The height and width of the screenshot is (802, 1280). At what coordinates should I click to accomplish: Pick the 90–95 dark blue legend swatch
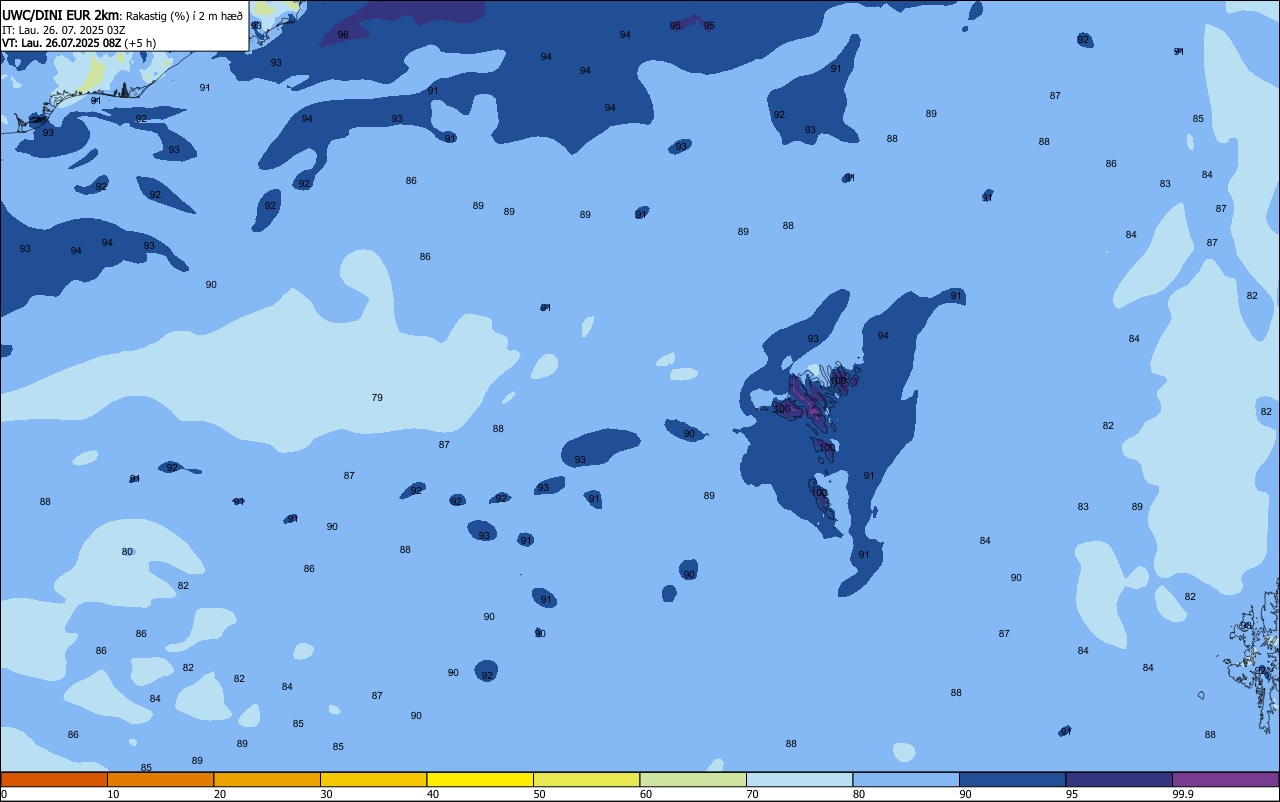tap(1012, 779)
